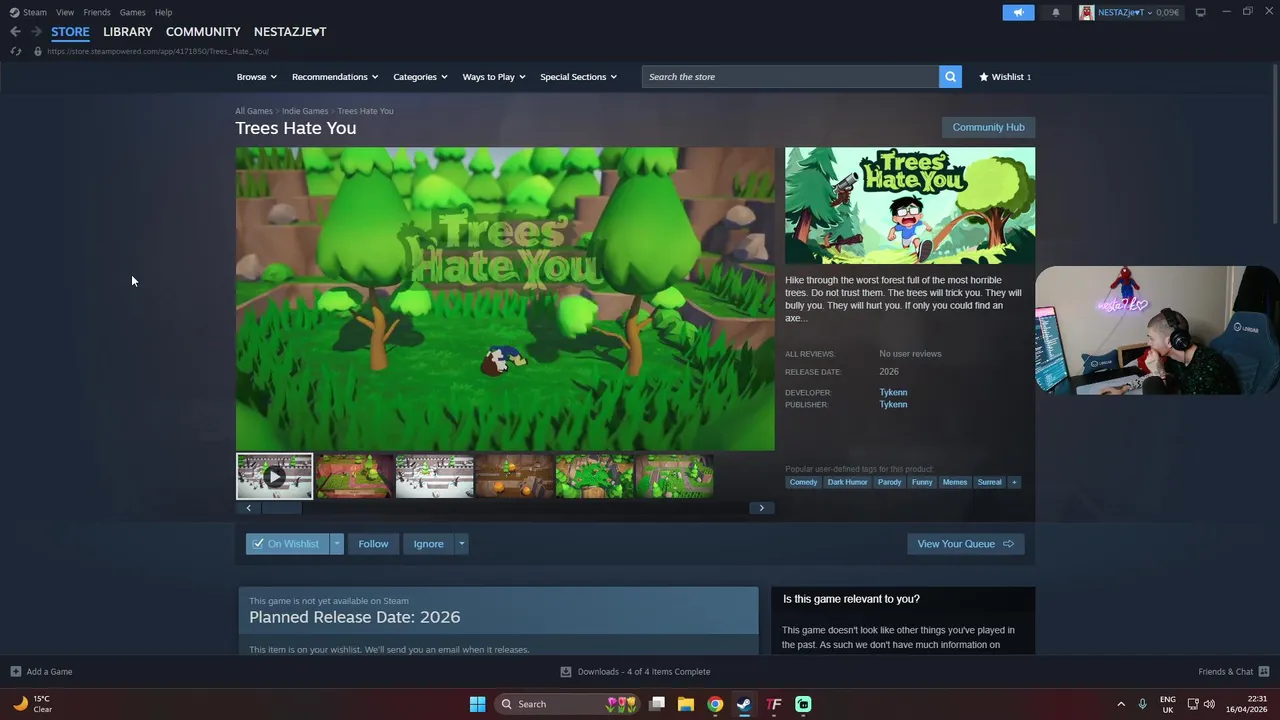Image resolution: width=1280 pixels, height=720 pixels.
Task: Open the Ways to Play dropdown
Action: coord(494,77)
